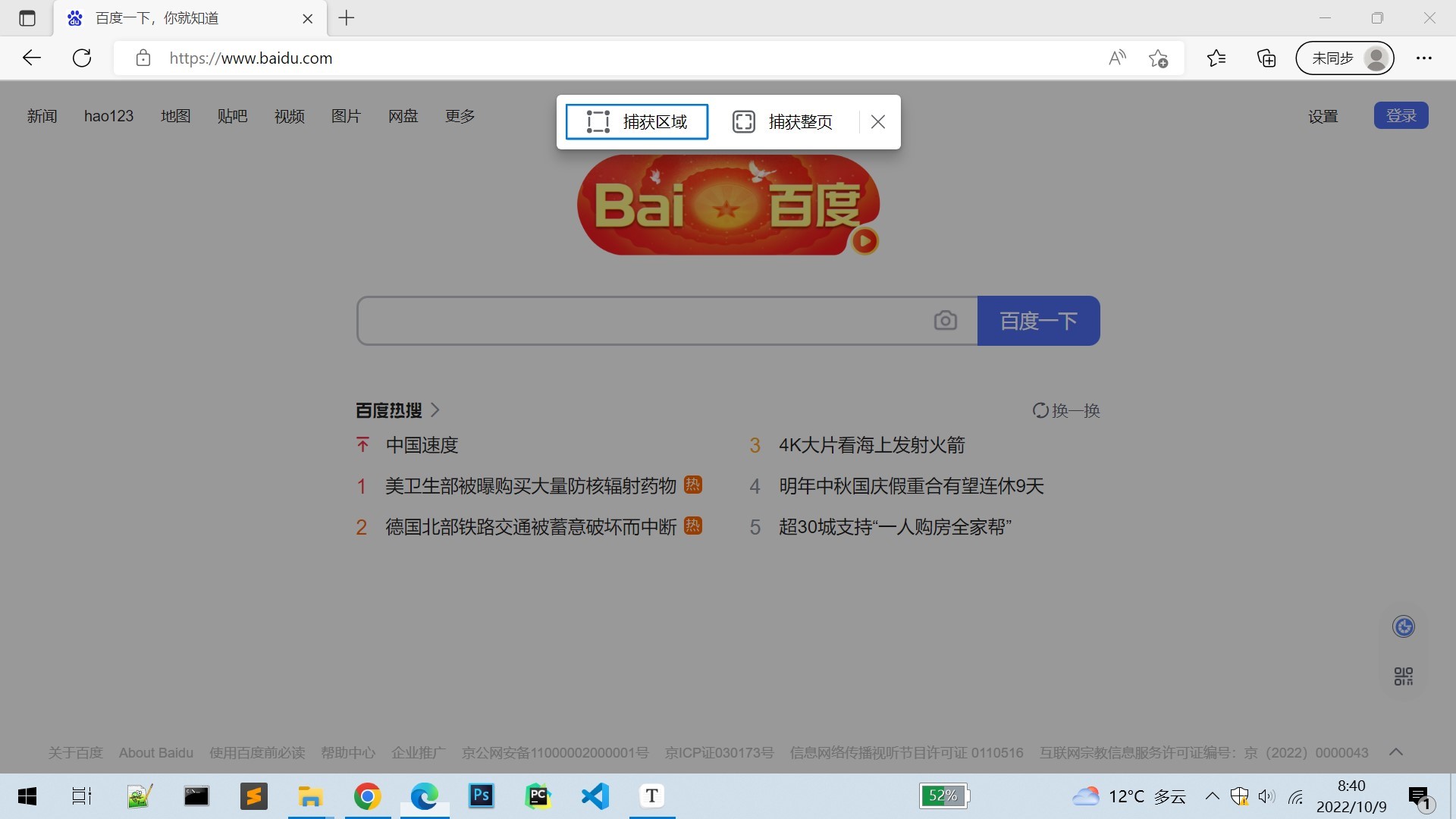Open Typora from taskbar
The height and width of the screenshot is (819, 1456).
coord(651,796)
